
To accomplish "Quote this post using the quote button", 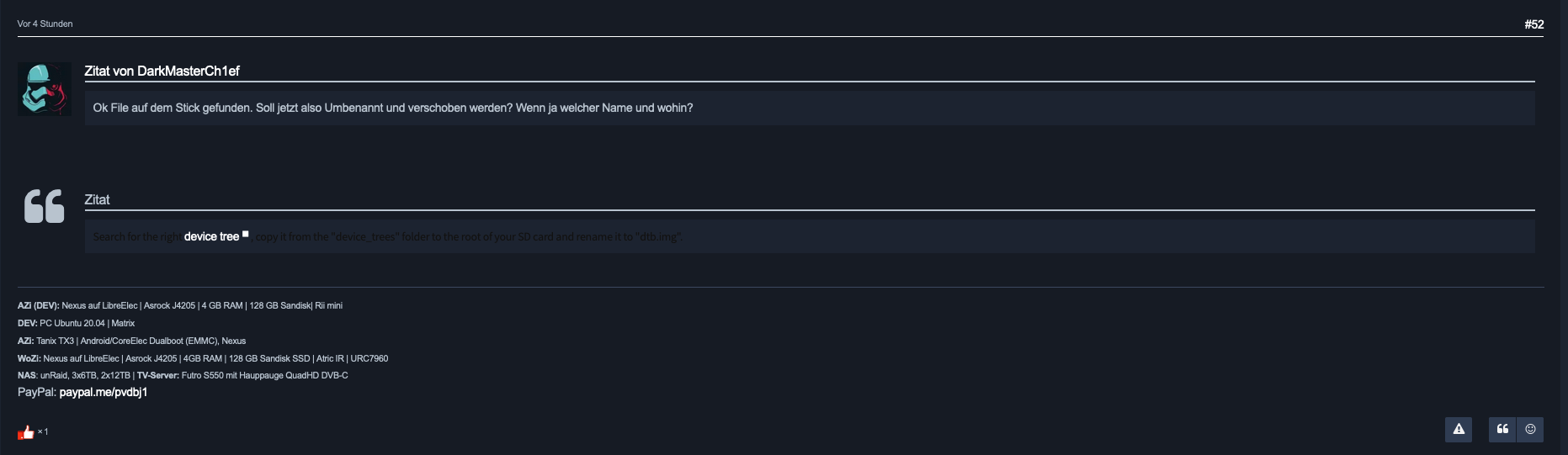I will coord(1502,429).
